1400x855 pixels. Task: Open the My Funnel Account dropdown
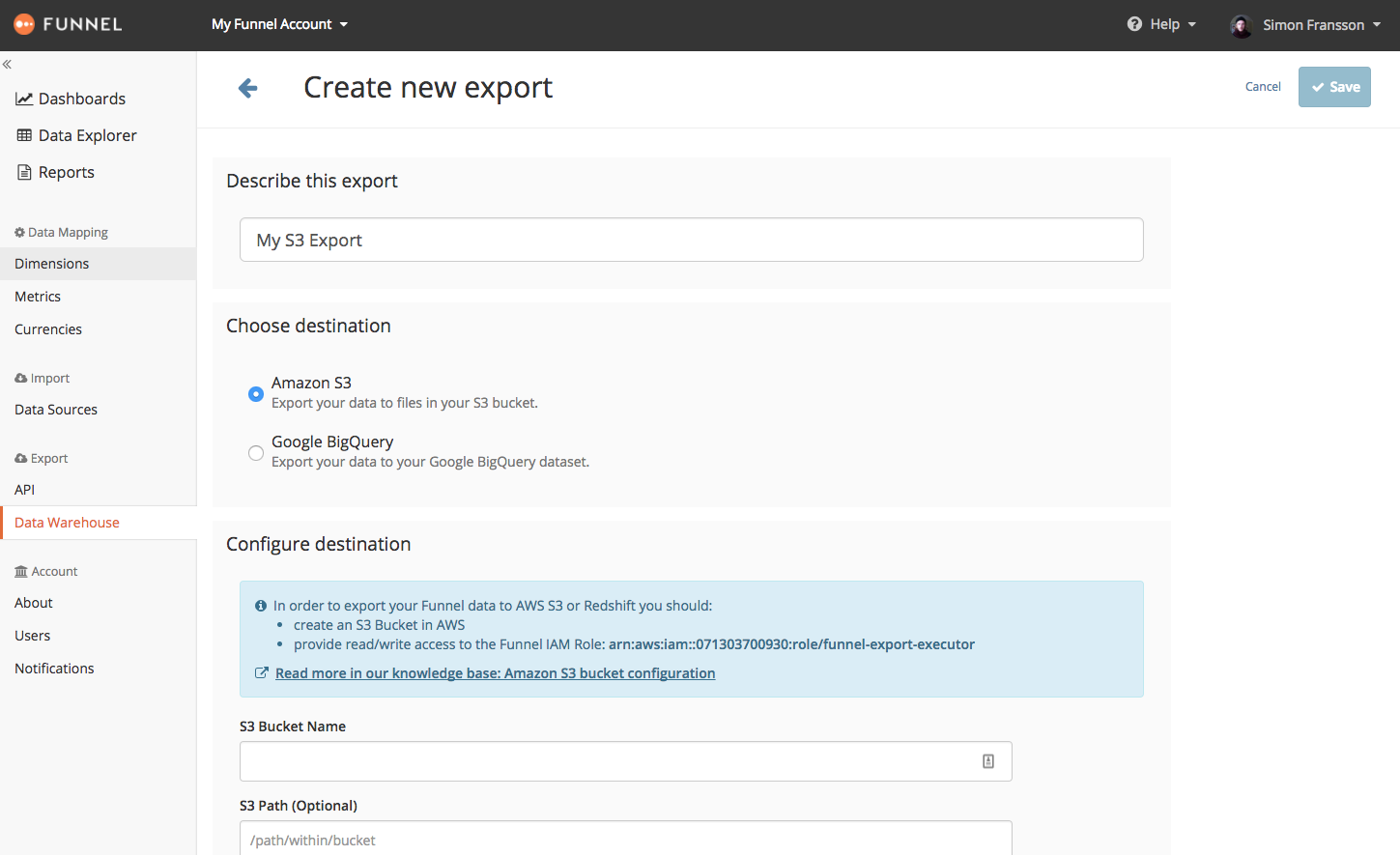[x=279, y=24]
